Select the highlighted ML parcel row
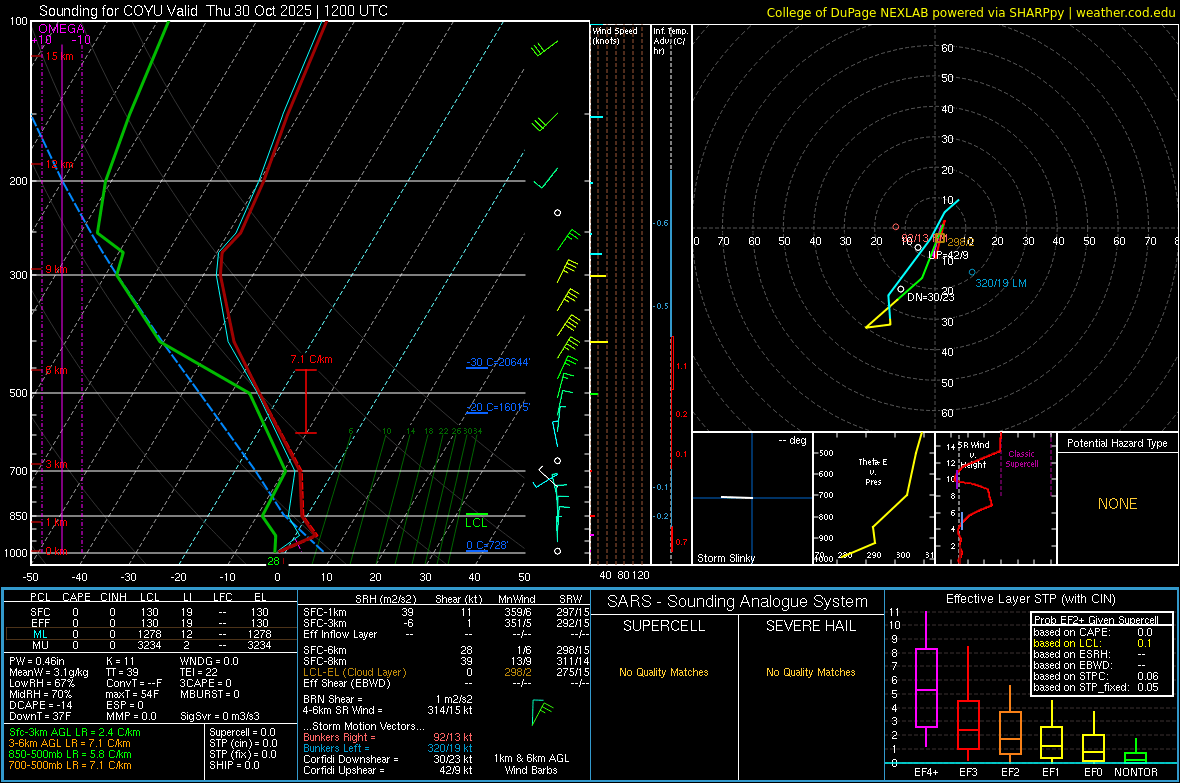Viewport: 1180px width, 783px height. point(150,634)
